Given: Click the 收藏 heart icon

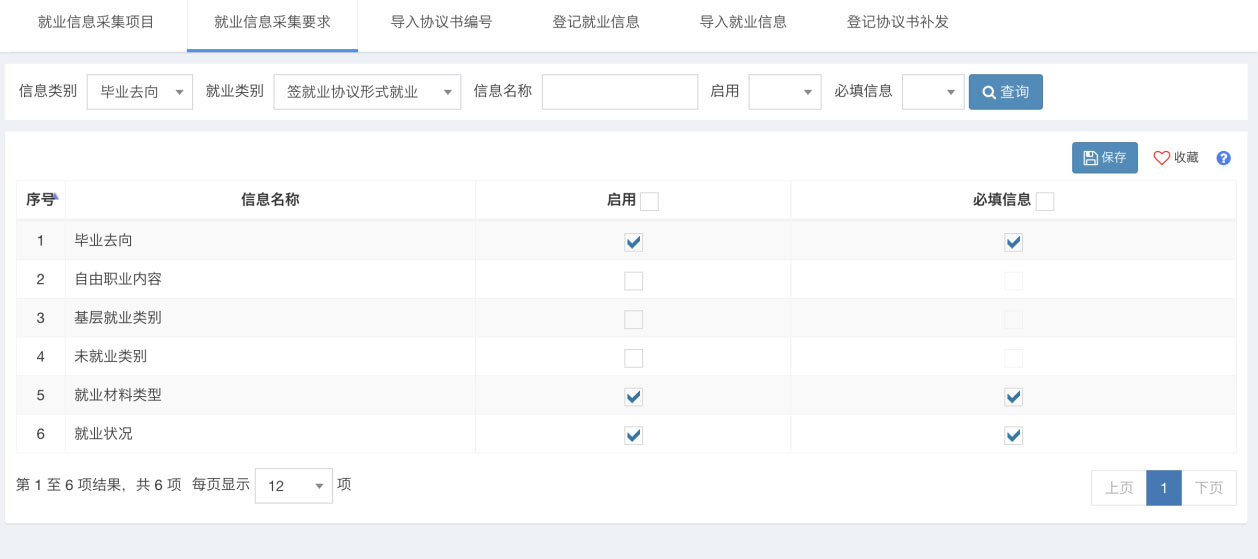Looking at the screenshot, I should (x=1162, y=158).
